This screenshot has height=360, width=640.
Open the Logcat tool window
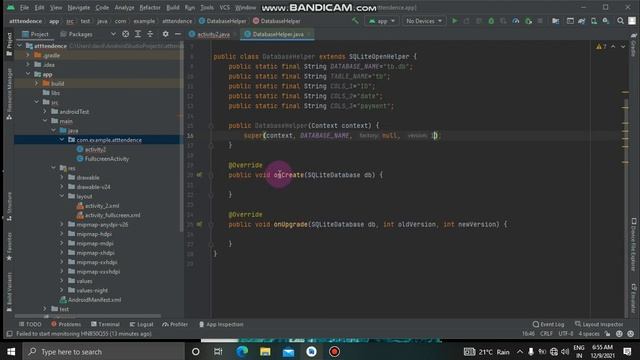pos(141,324)
